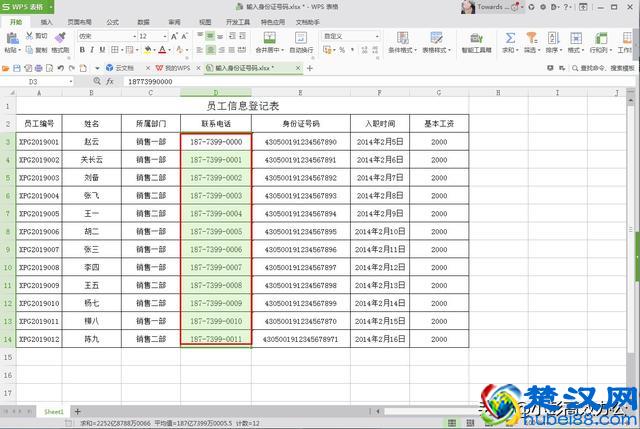The width and height of the screenshot is (640, 429).
Task: Expand the font color dropdown arrow
Action: 169,50
